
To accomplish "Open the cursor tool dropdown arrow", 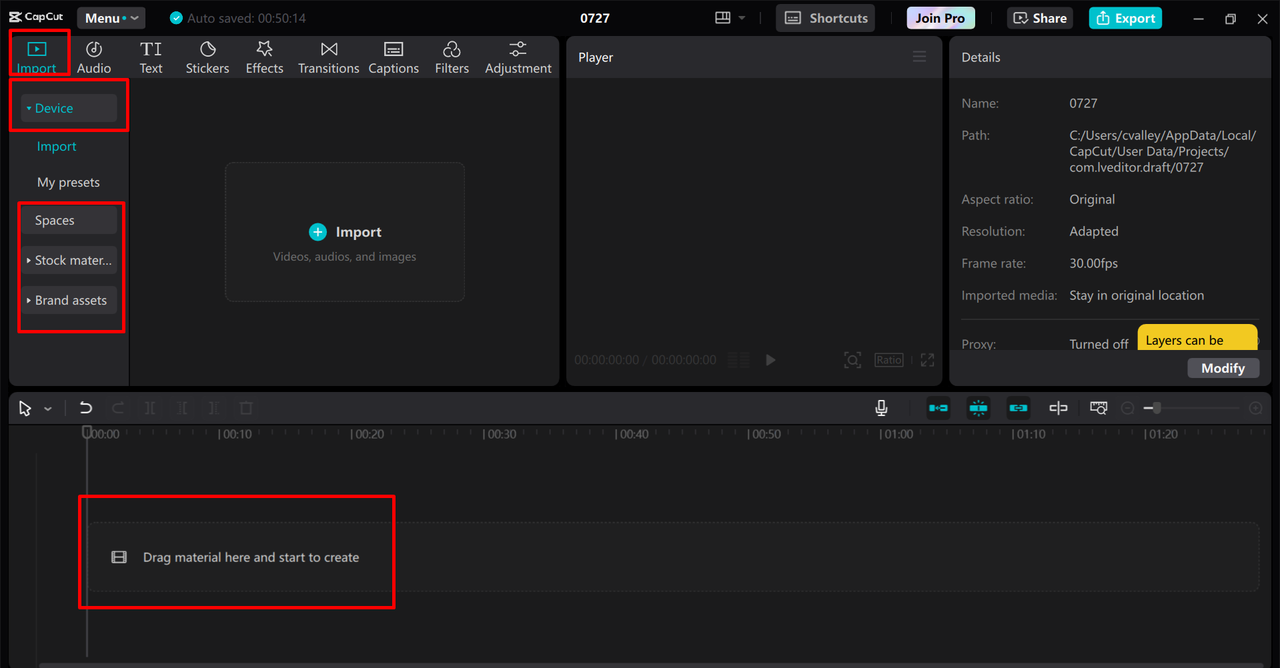I will pyautogui.click(x=47, y=409).
